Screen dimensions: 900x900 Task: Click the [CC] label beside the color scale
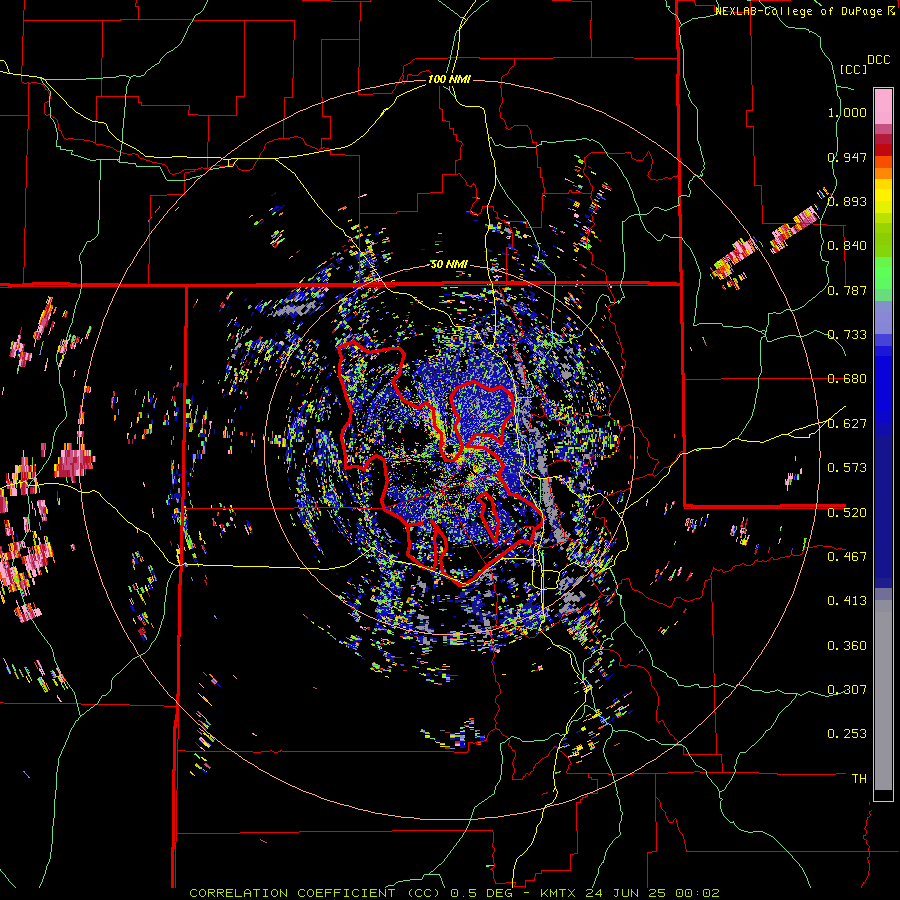pos(854,69)
